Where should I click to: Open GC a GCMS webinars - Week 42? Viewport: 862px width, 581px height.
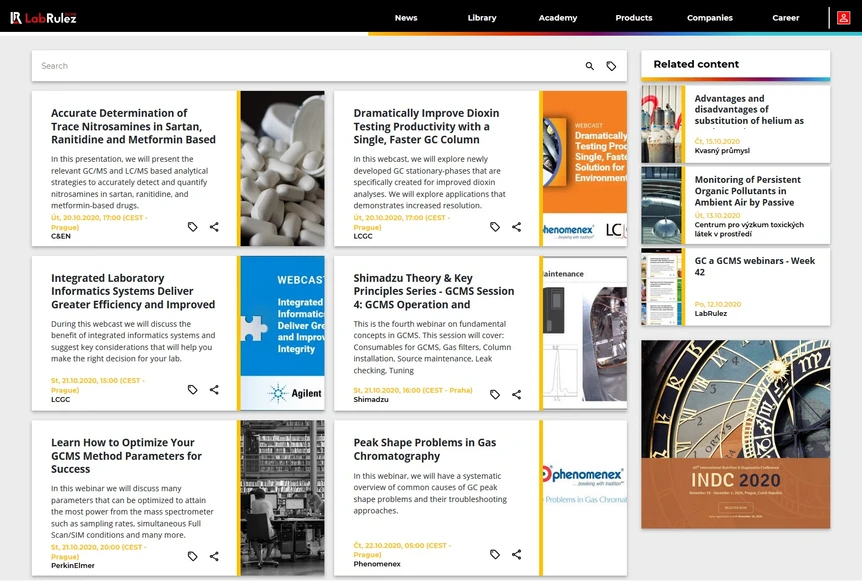click(754, 266)
